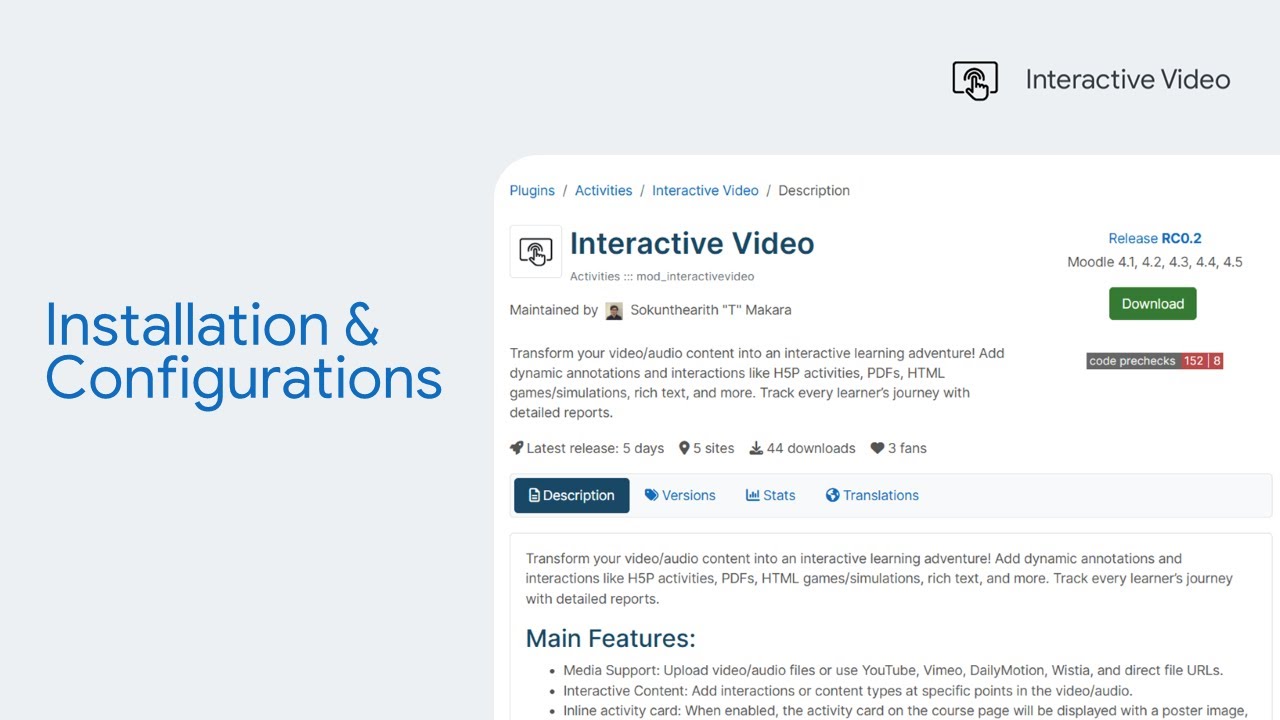1280x720 pixels.
Task: Click the "Main Features:" heading
Action: [x=610, y=638]
